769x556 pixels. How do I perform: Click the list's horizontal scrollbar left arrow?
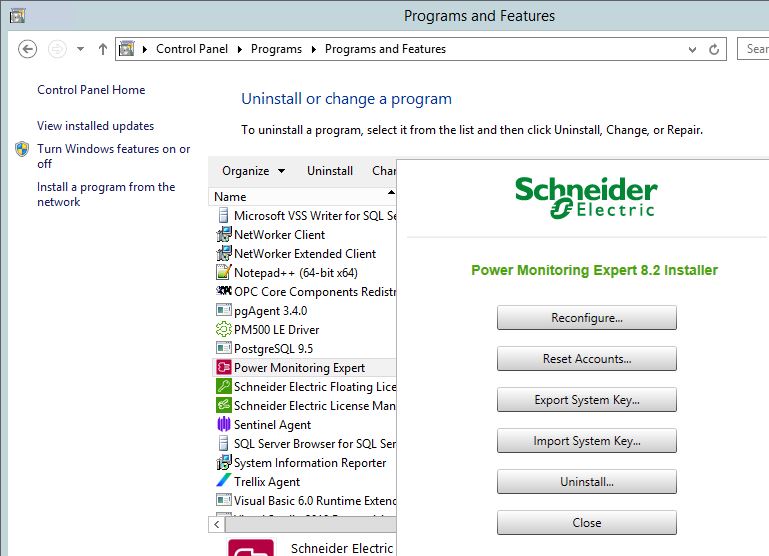217,524
